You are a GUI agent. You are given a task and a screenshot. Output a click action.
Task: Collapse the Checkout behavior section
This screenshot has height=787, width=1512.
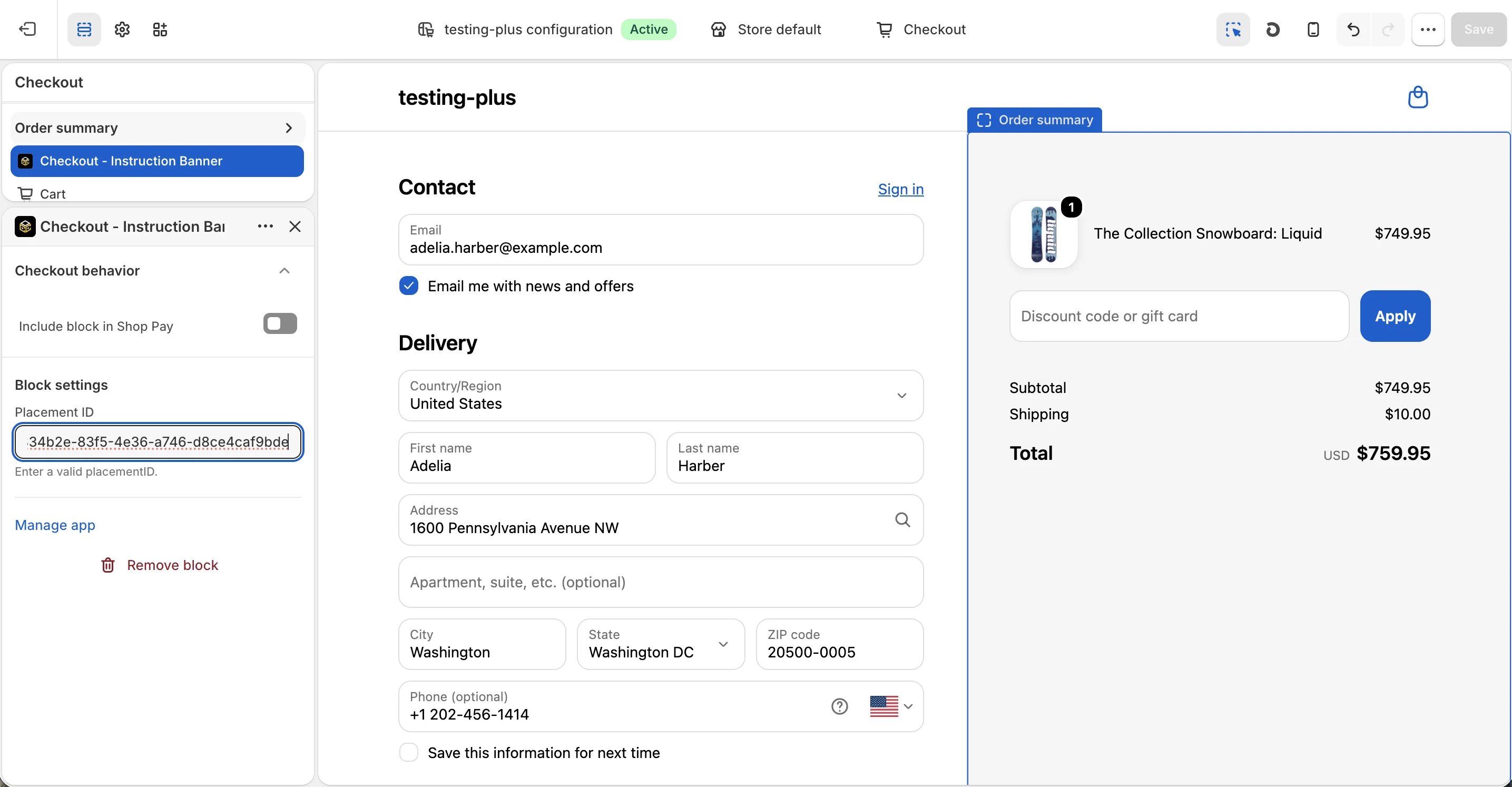click(x=284, y=271)
